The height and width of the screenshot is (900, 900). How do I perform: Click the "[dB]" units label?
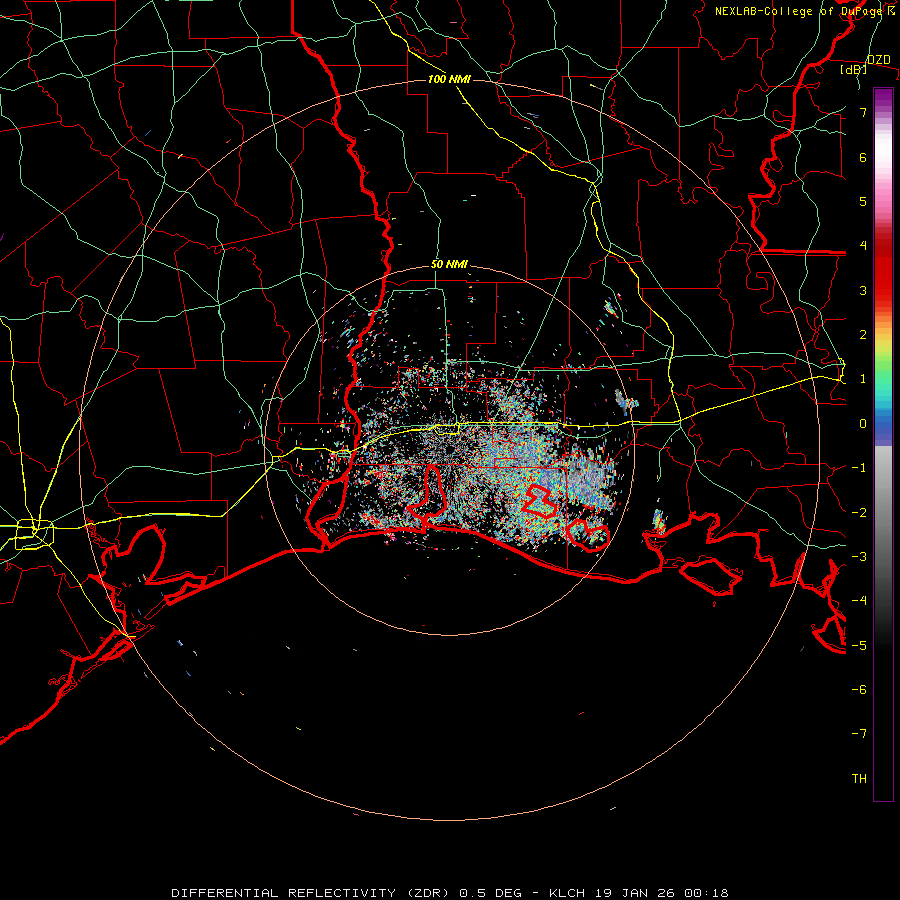[854, 70]
